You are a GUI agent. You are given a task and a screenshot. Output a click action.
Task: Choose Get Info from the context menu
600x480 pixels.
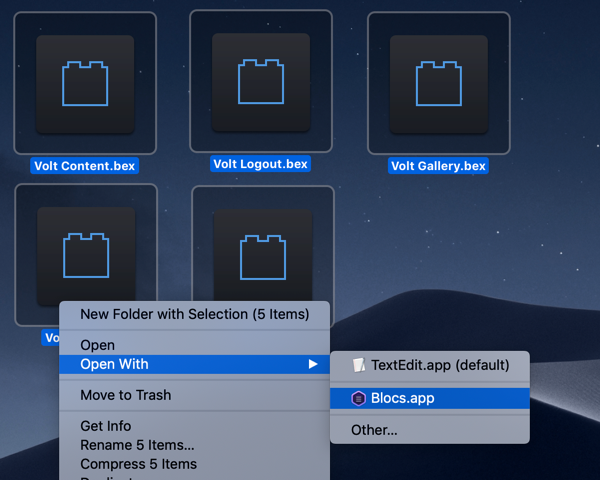point(194,426)
